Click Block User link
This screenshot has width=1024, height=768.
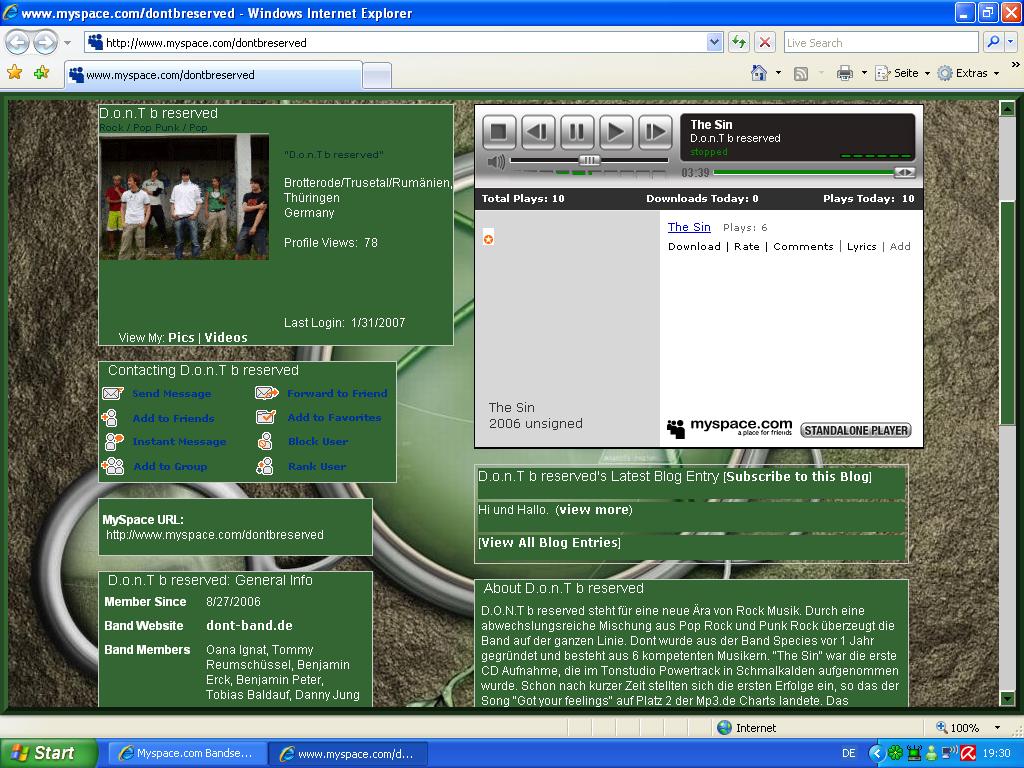318,441
